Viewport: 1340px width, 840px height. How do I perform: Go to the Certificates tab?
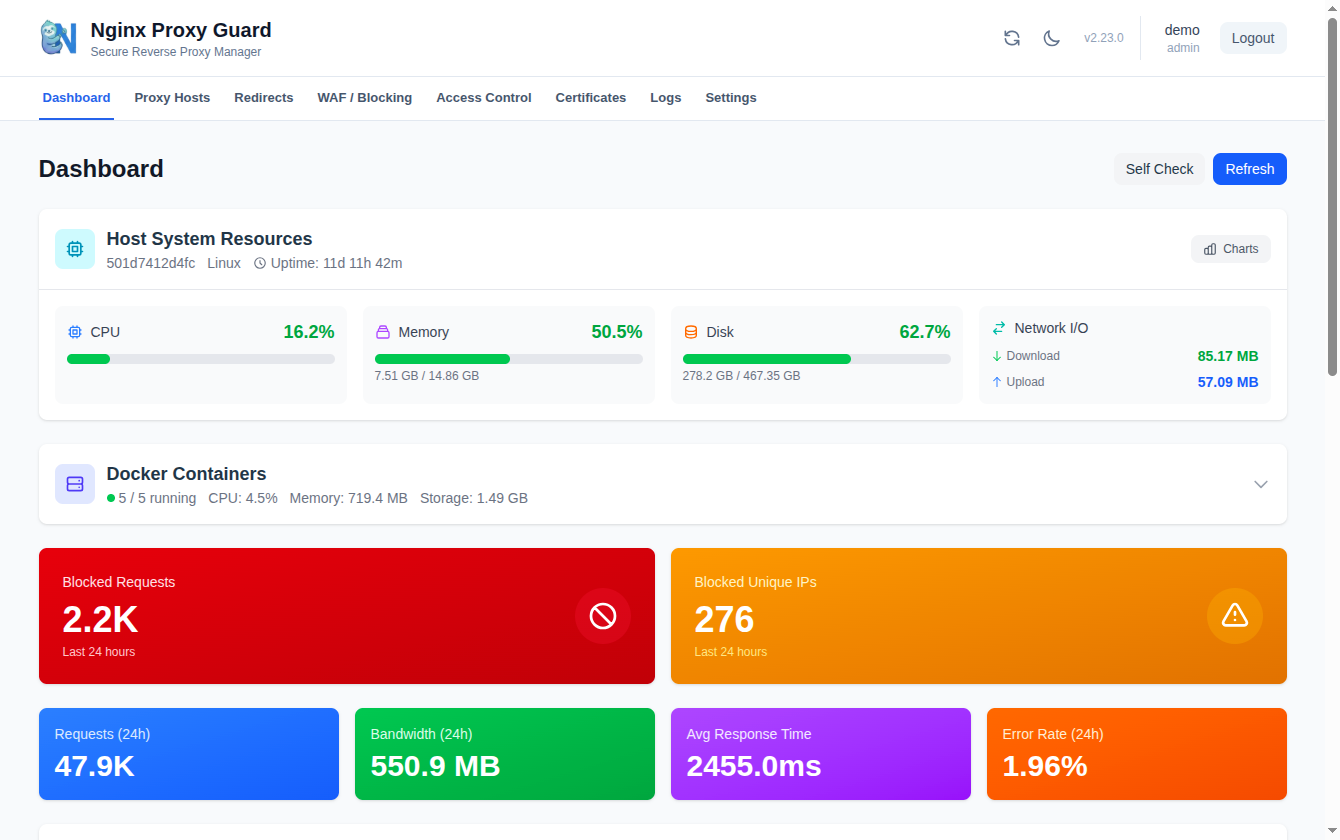[x=591, y=98]
